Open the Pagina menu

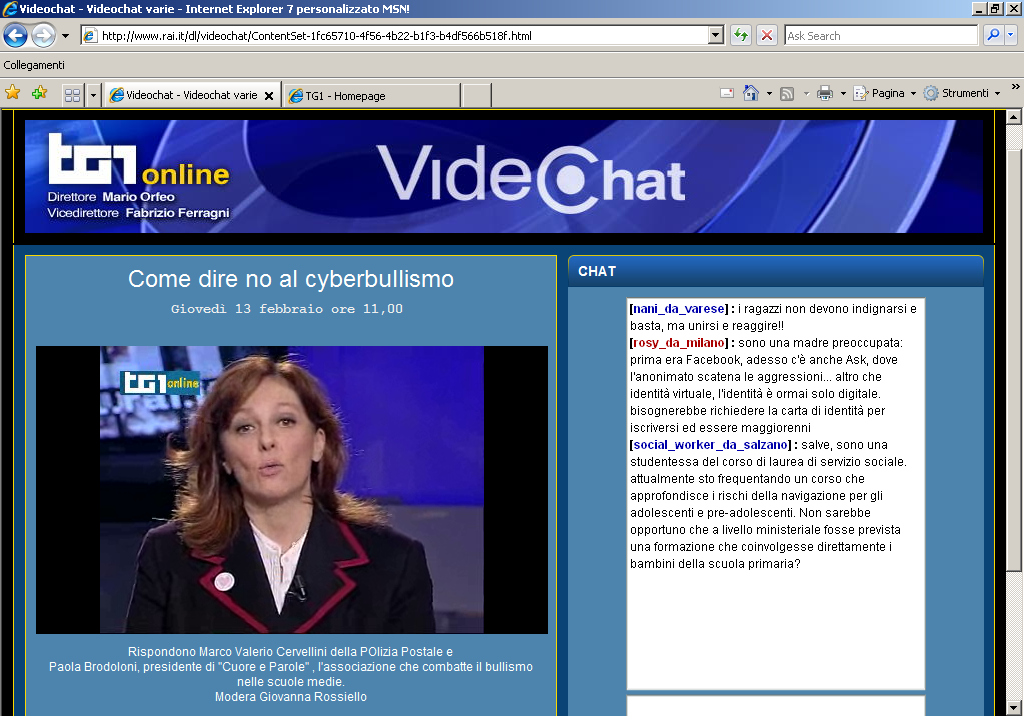click(x=885, y=93)
